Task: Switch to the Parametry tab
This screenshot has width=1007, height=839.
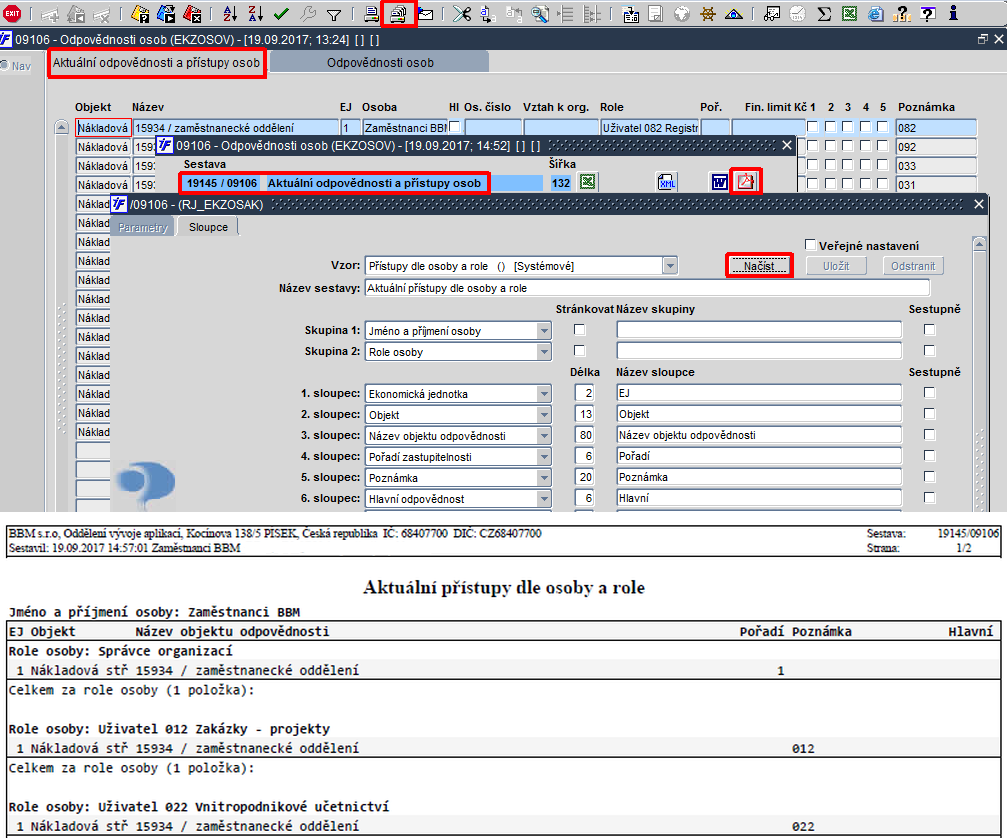Action: [x=143, y=227]
